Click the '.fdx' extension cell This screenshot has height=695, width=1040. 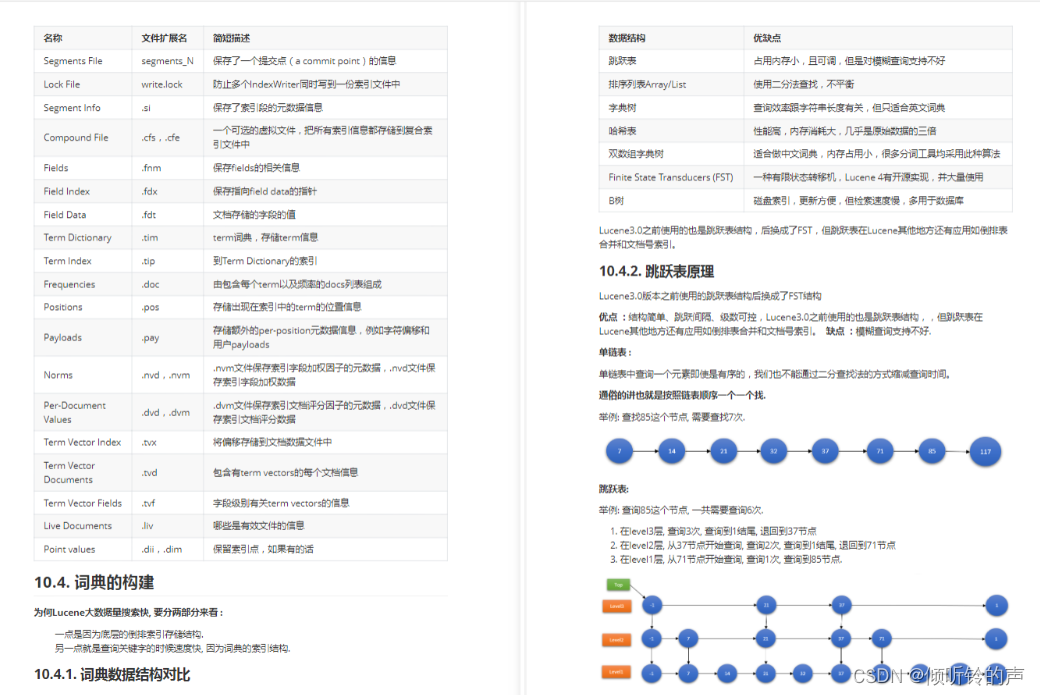pyautogui.click(x=167, y=191)
